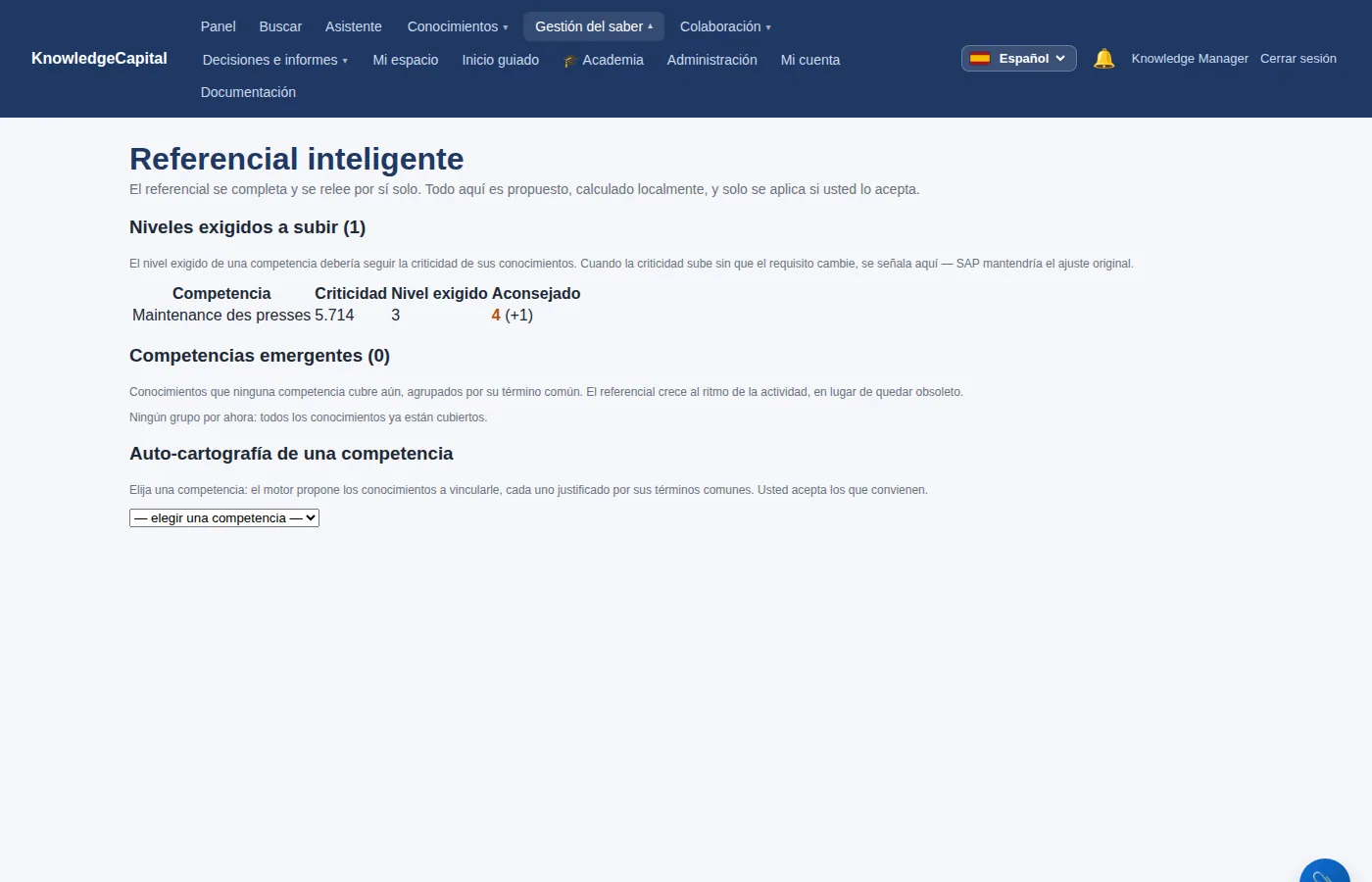Open the floating chat assistant button
This screenshot has height=882, width=1372.
1325,872
